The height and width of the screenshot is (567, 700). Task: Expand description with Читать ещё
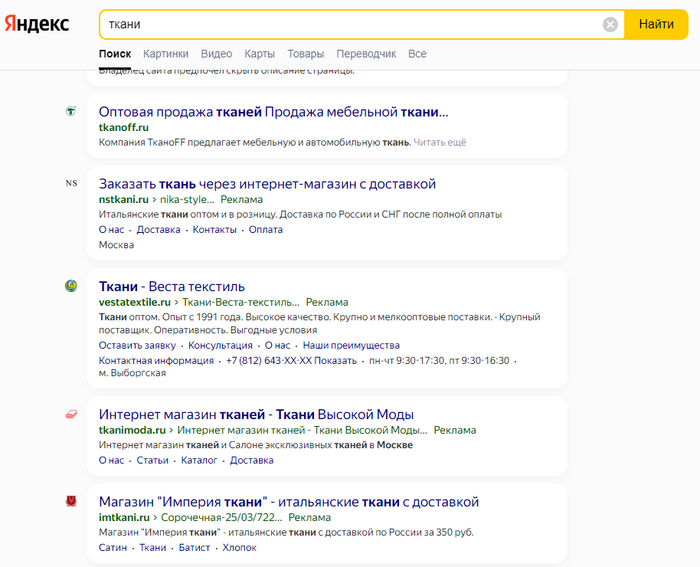click(440, 143)
